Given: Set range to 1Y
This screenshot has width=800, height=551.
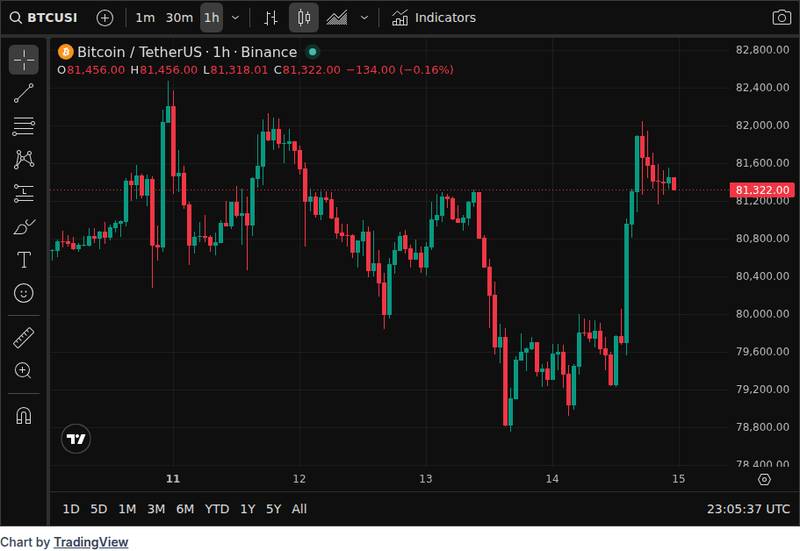Looking at the screenshot, I should (247, 509).
